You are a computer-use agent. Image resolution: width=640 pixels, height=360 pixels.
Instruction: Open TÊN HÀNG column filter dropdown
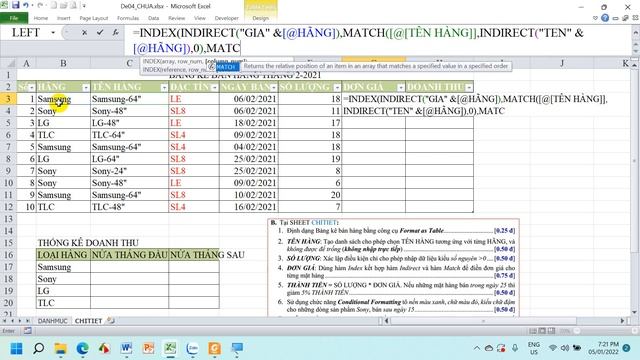(164, 87)
